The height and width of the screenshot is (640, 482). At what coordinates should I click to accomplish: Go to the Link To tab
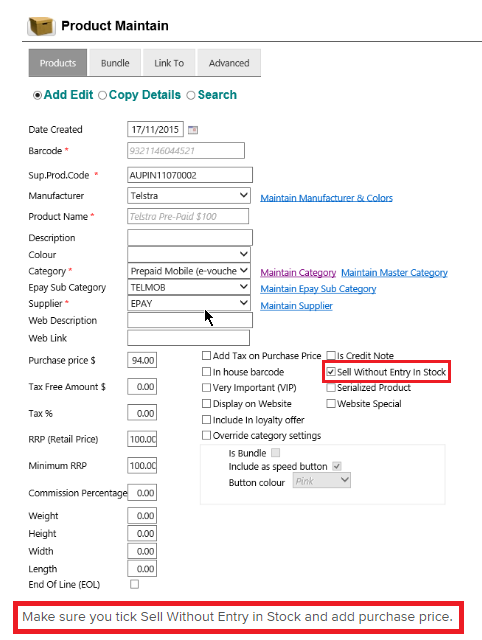(169, 63)
